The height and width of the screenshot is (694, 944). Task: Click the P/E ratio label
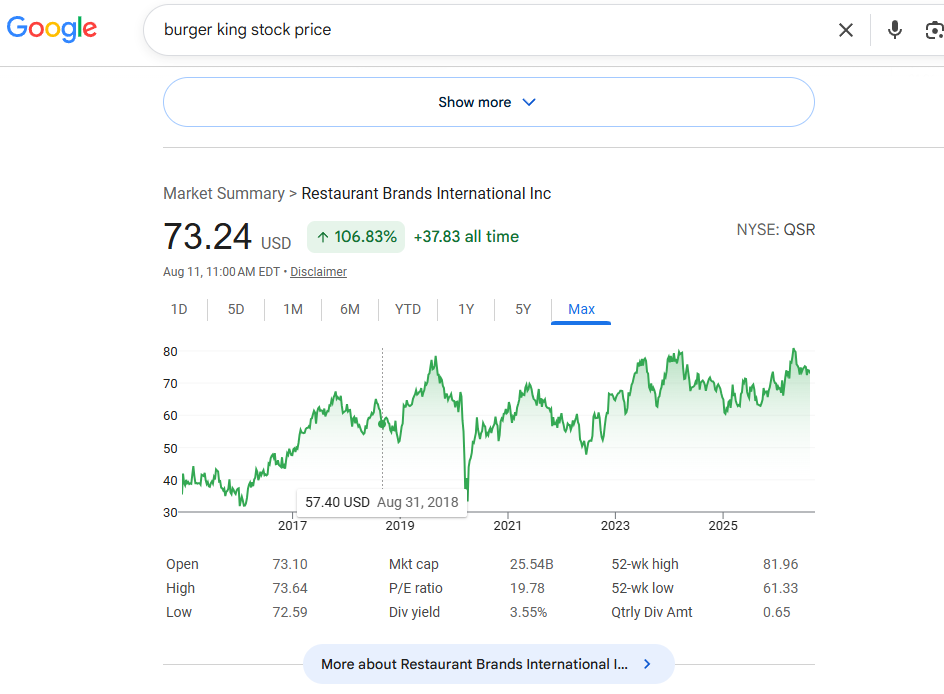415,588
